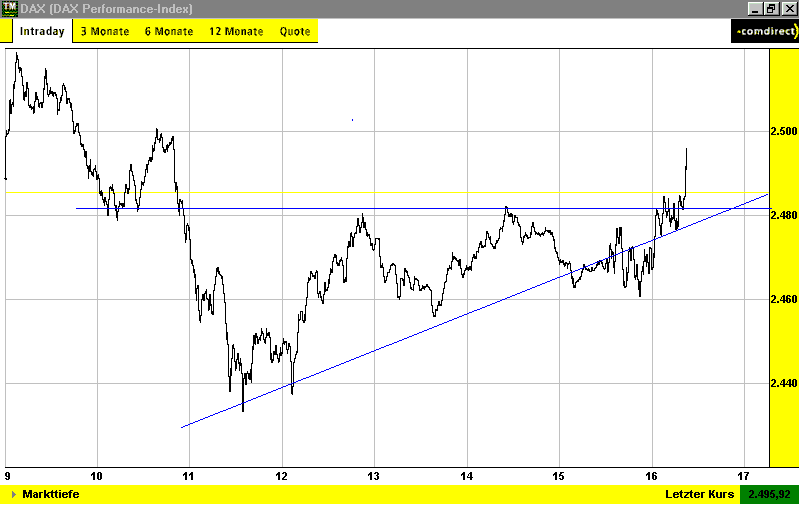
Task: Close the DAX chart window
Action: [x=788, y=9]
